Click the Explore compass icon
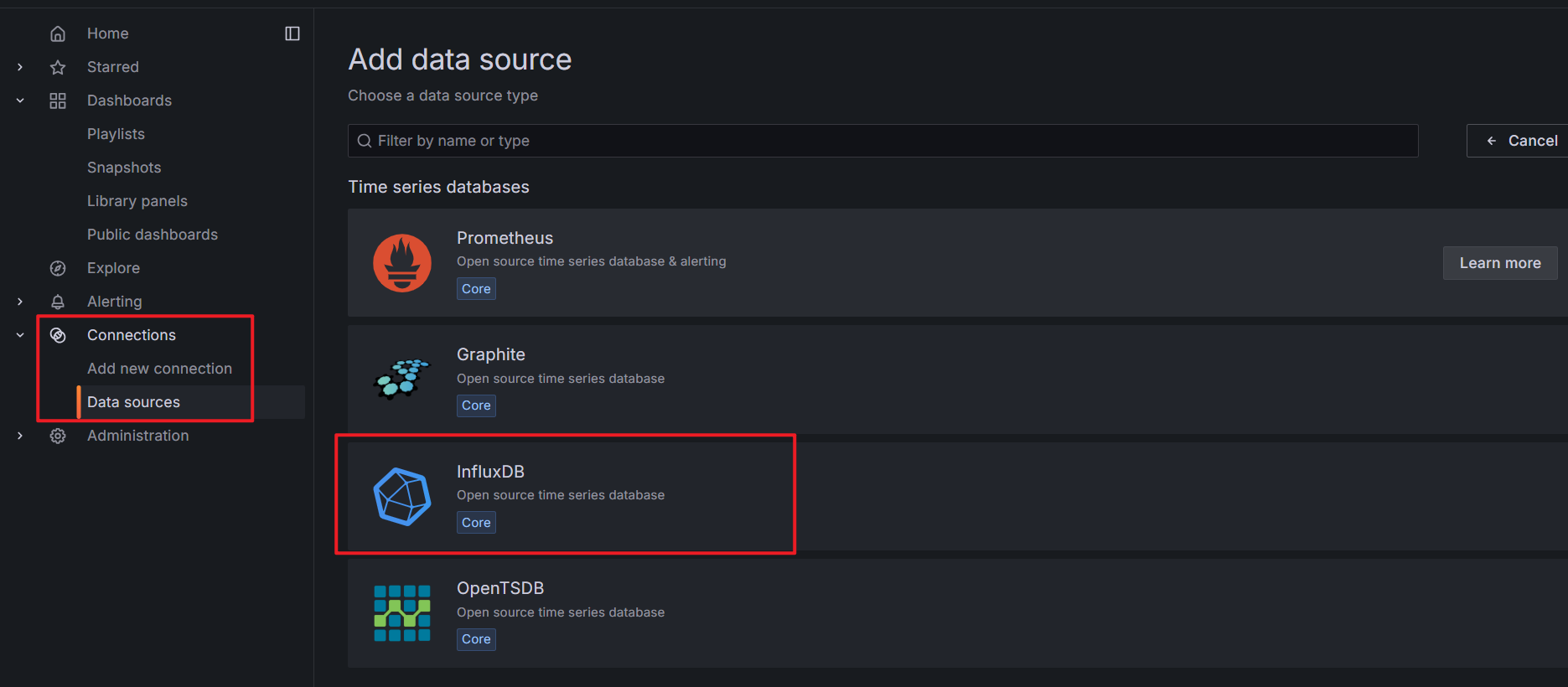 [58, 268]
